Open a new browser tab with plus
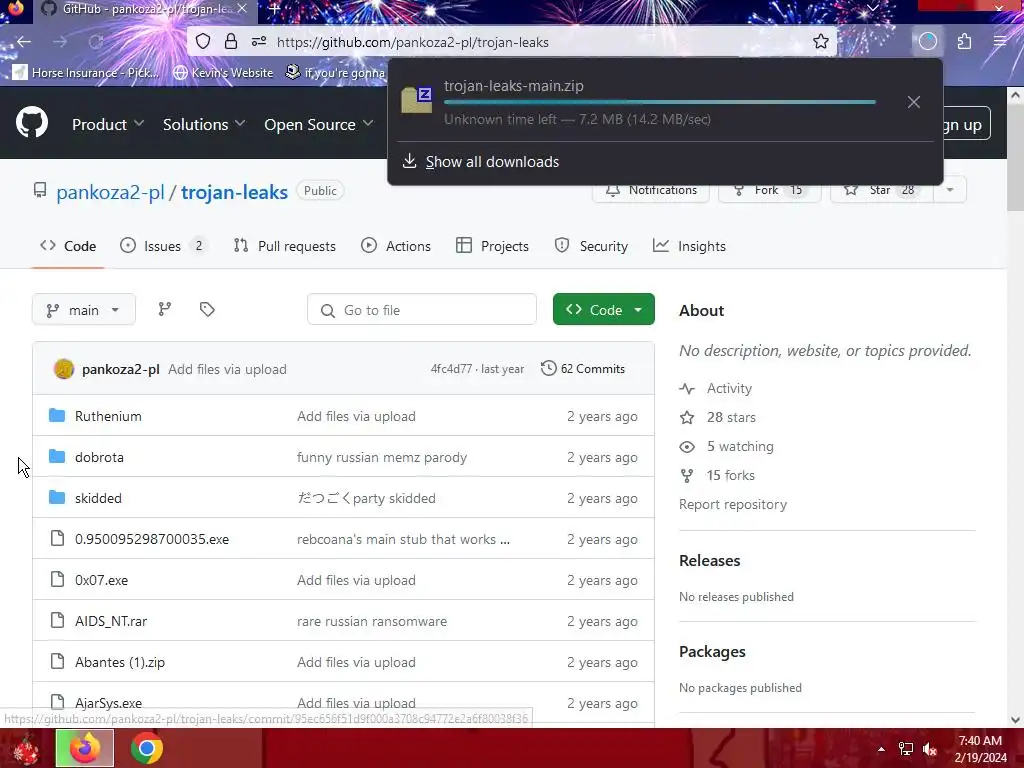This screenshot has width=1024, height=768. tap(275, 9)
